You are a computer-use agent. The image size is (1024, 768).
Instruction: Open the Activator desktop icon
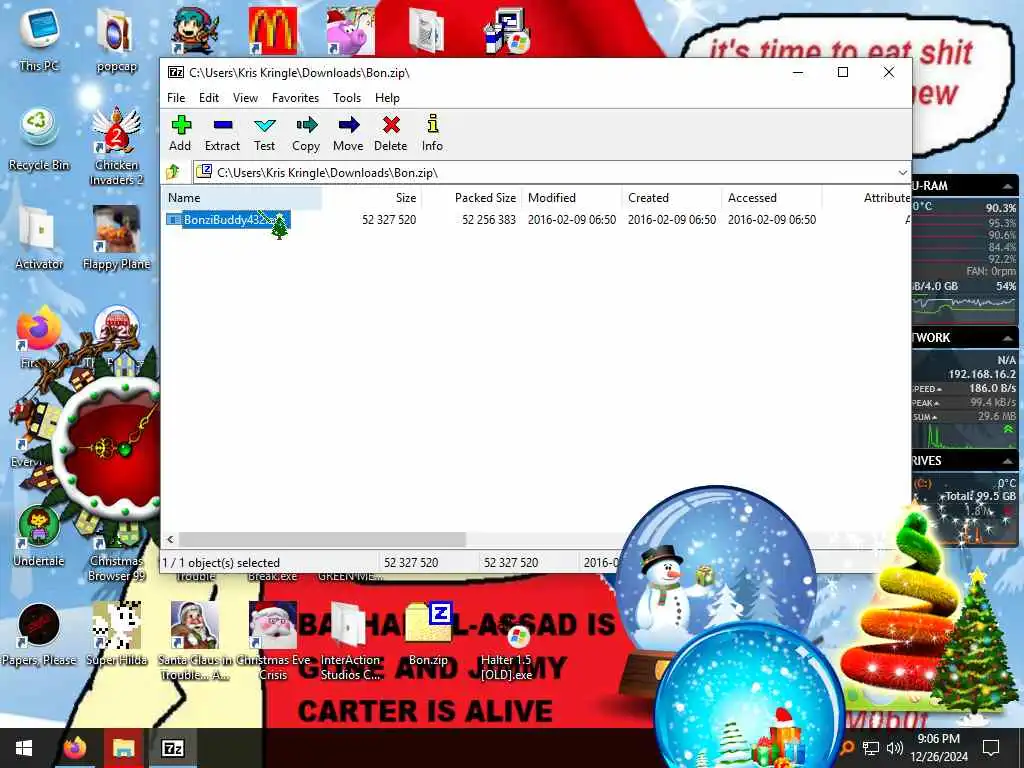pos(39,238)
